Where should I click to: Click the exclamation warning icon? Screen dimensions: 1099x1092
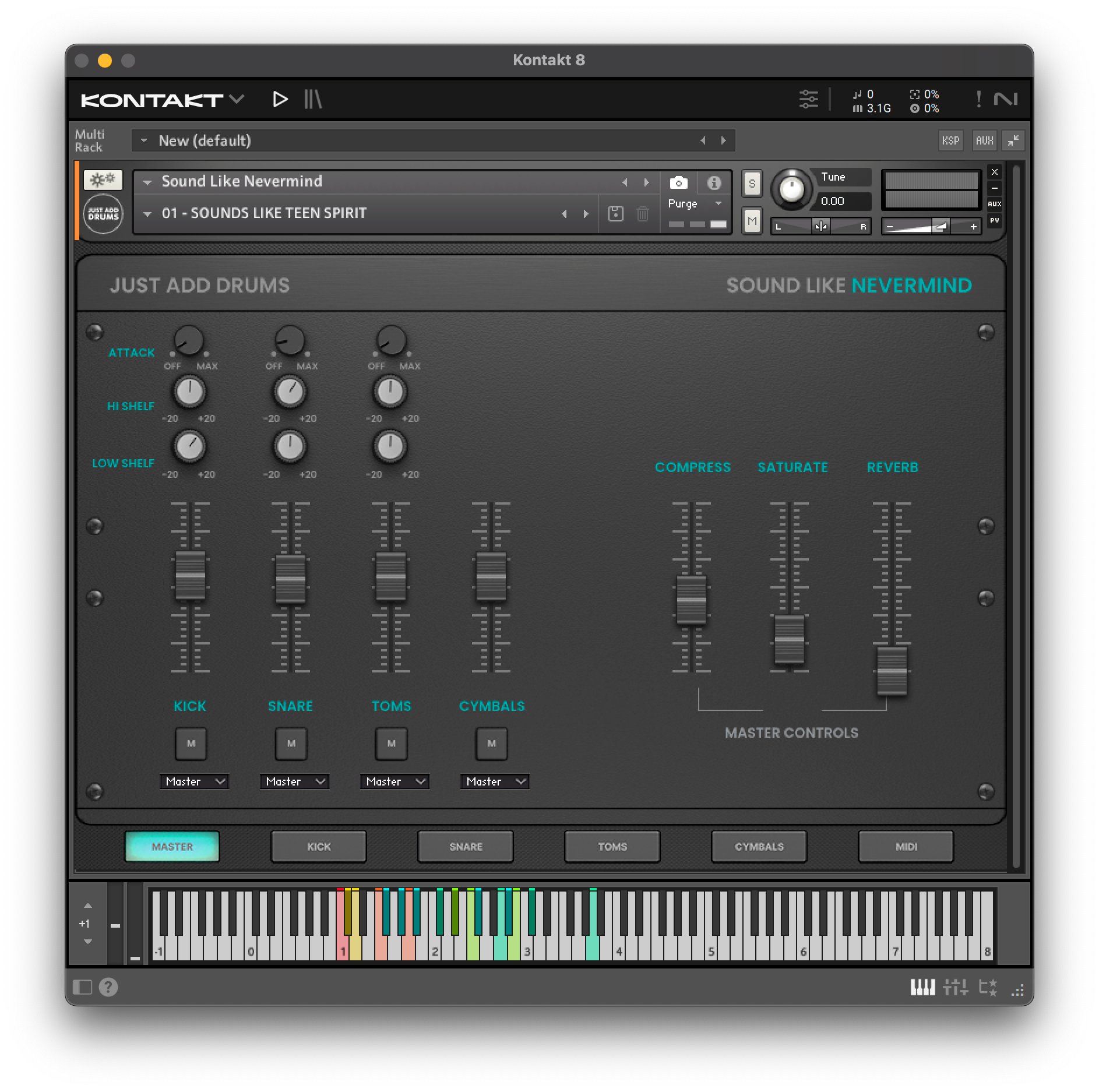coord(978,100)
